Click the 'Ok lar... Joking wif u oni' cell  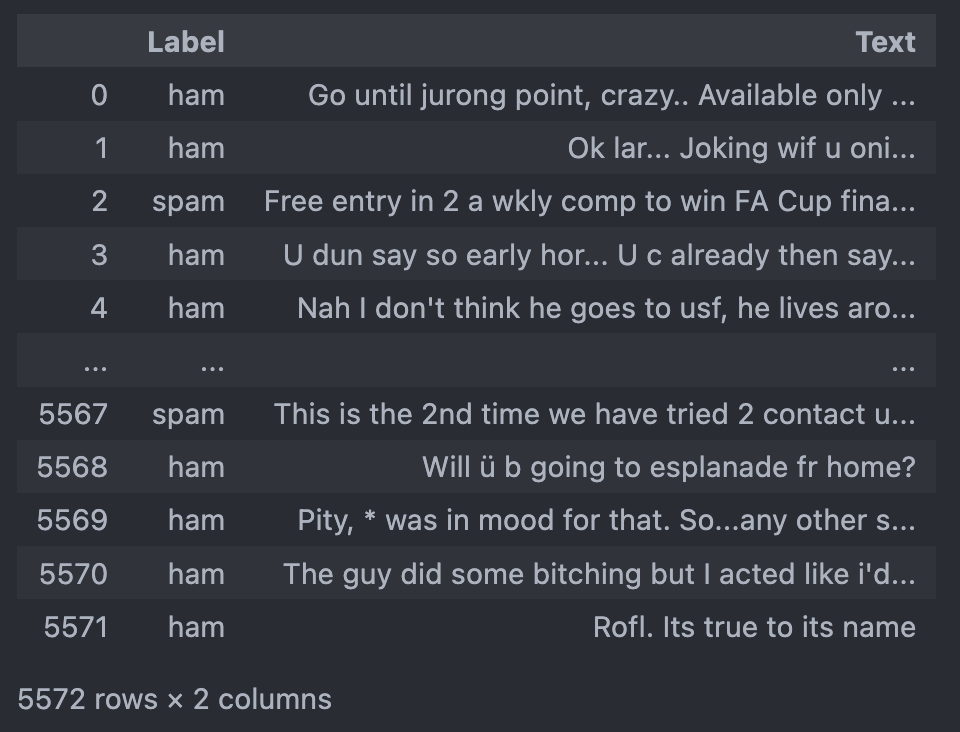tap(741, 149)
